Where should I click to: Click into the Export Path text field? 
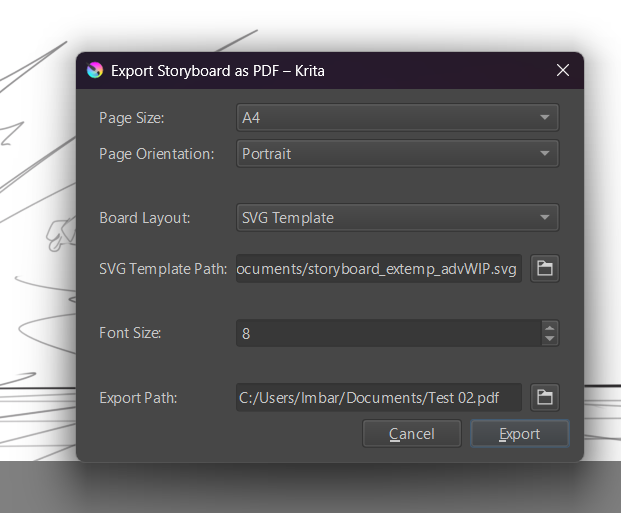click(379, 397)
